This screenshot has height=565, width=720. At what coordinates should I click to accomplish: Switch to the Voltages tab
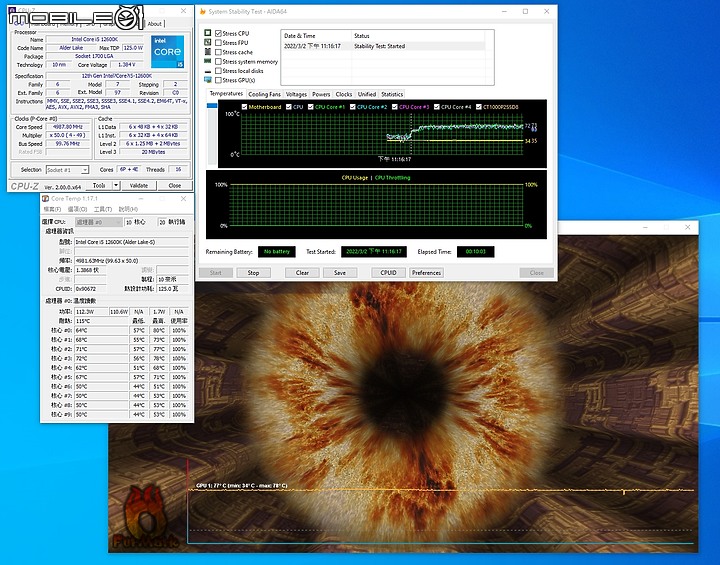296,94
